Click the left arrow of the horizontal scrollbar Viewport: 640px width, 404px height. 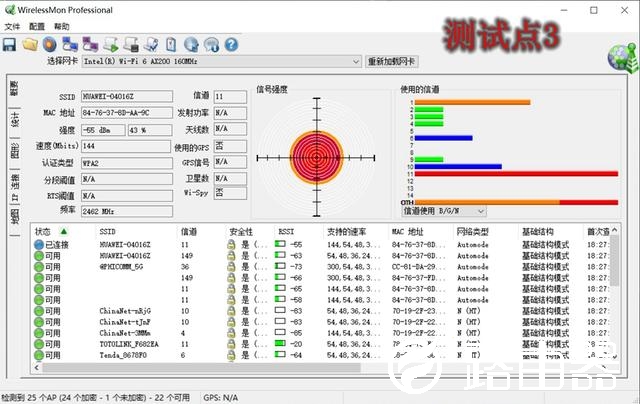point(37,368)
